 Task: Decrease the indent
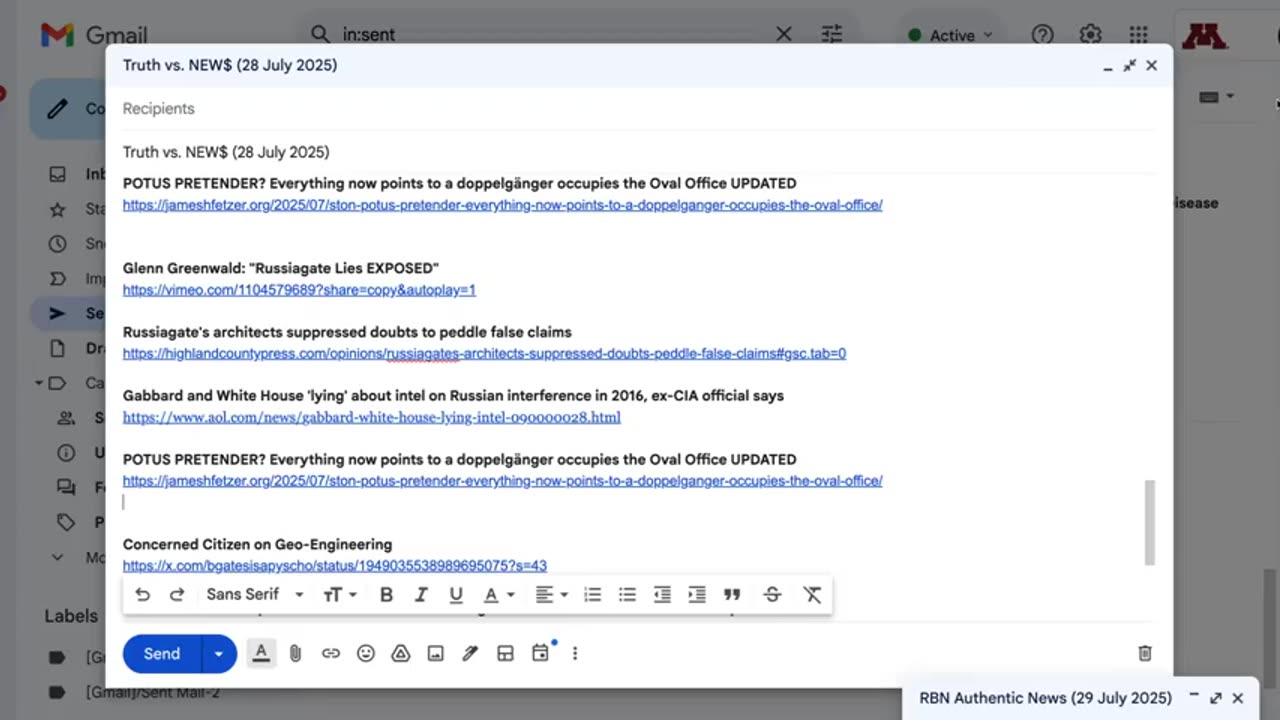[x=662, y=595]
